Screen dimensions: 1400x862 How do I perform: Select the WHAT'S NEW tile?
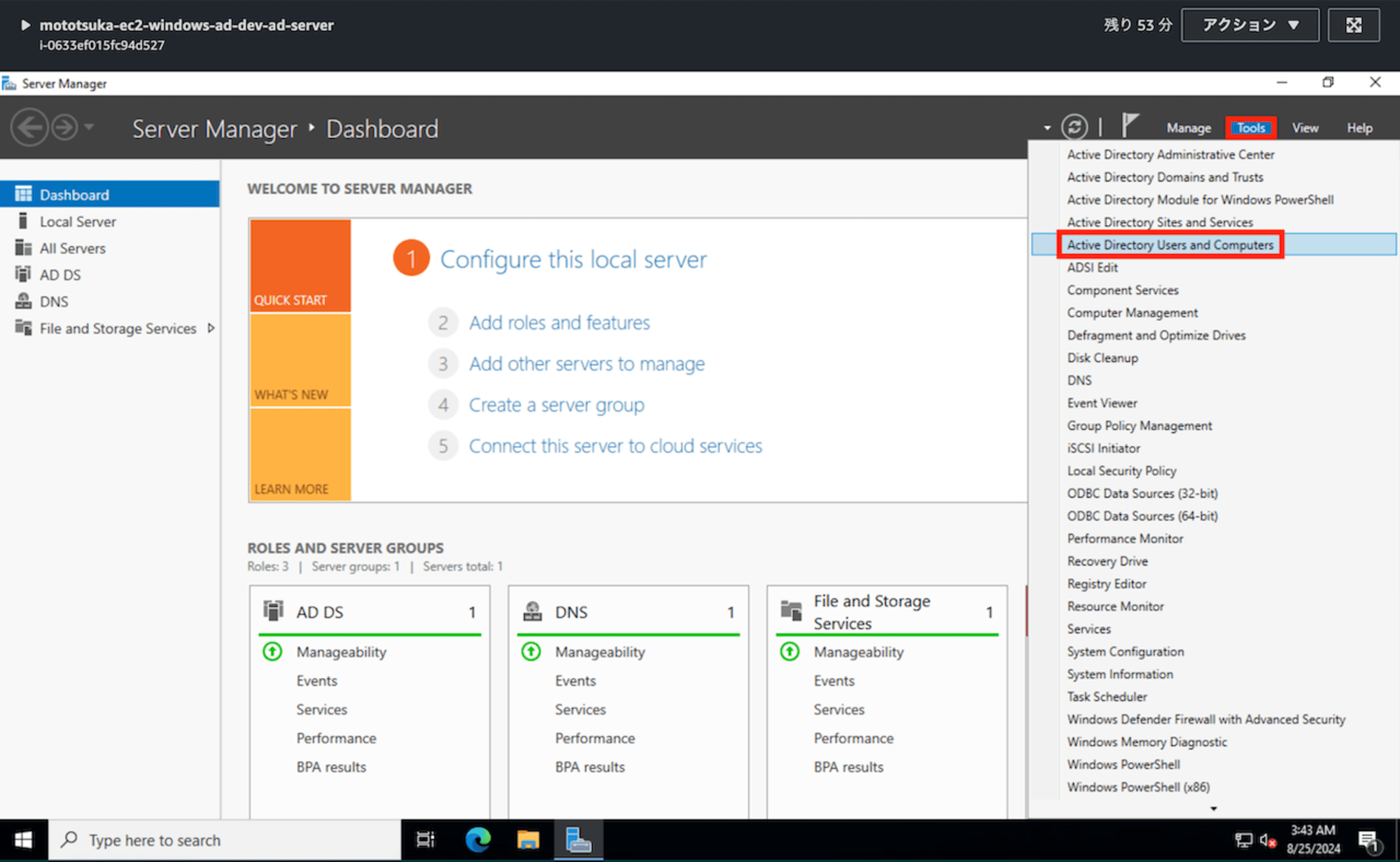(300, 360)
